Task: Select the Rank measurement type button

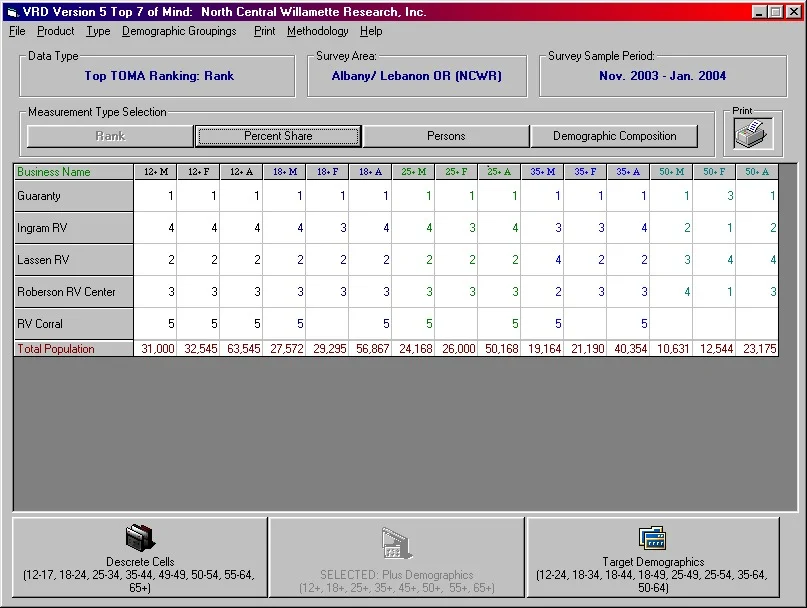Action: [110, 136]
